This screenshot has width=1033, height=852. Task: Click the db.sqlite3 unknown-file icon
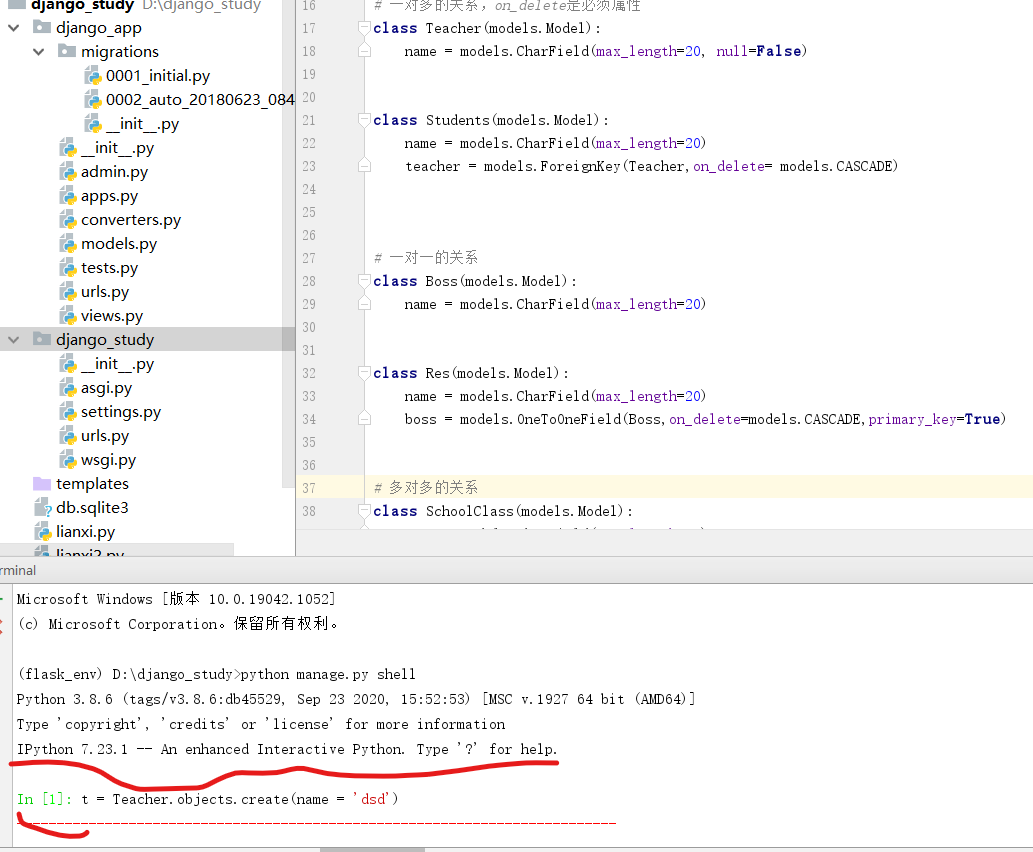tap(43, 507)
